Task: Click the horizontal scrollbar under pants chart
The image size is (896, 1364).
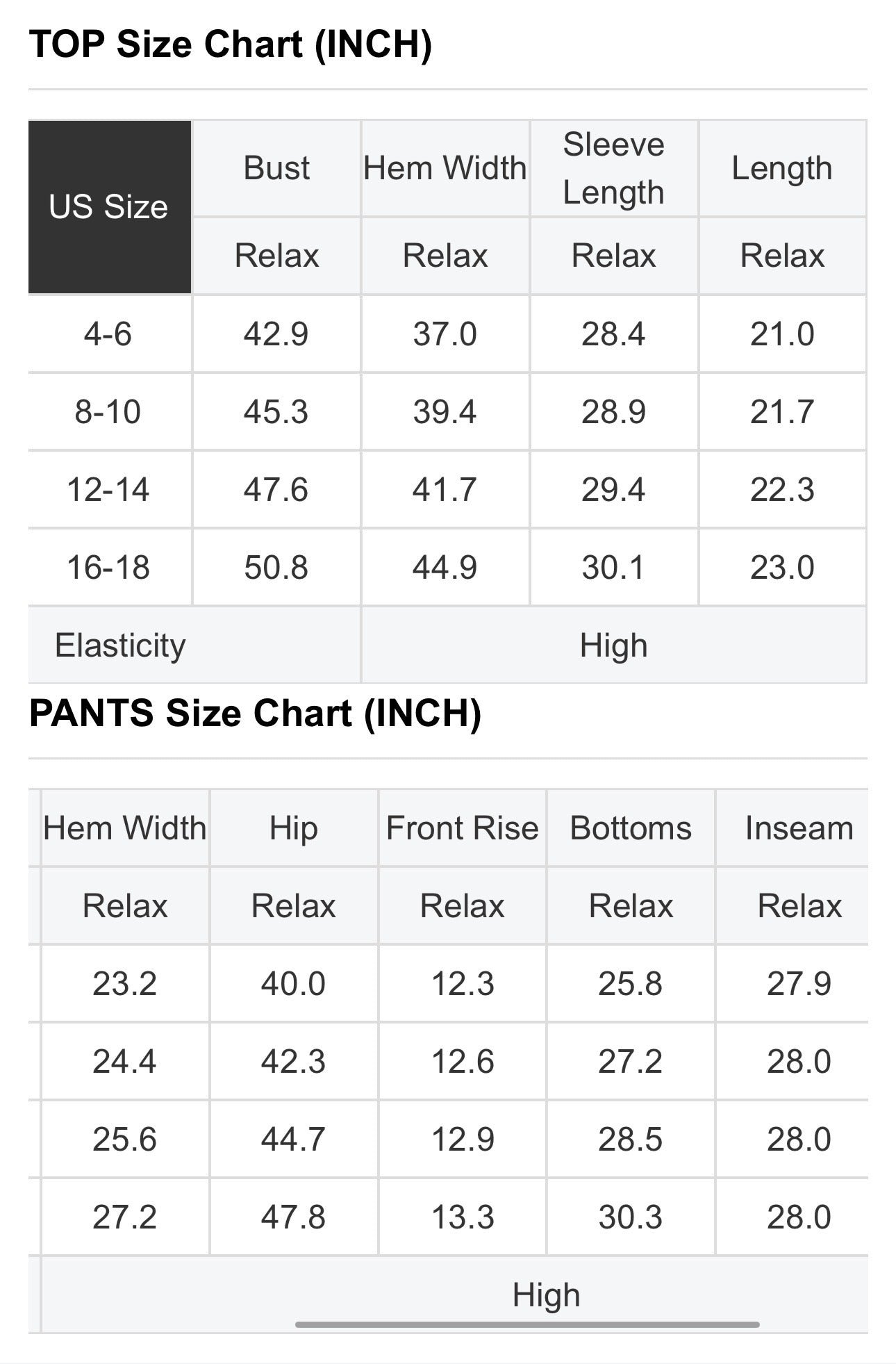Action: pos(527,1324)
